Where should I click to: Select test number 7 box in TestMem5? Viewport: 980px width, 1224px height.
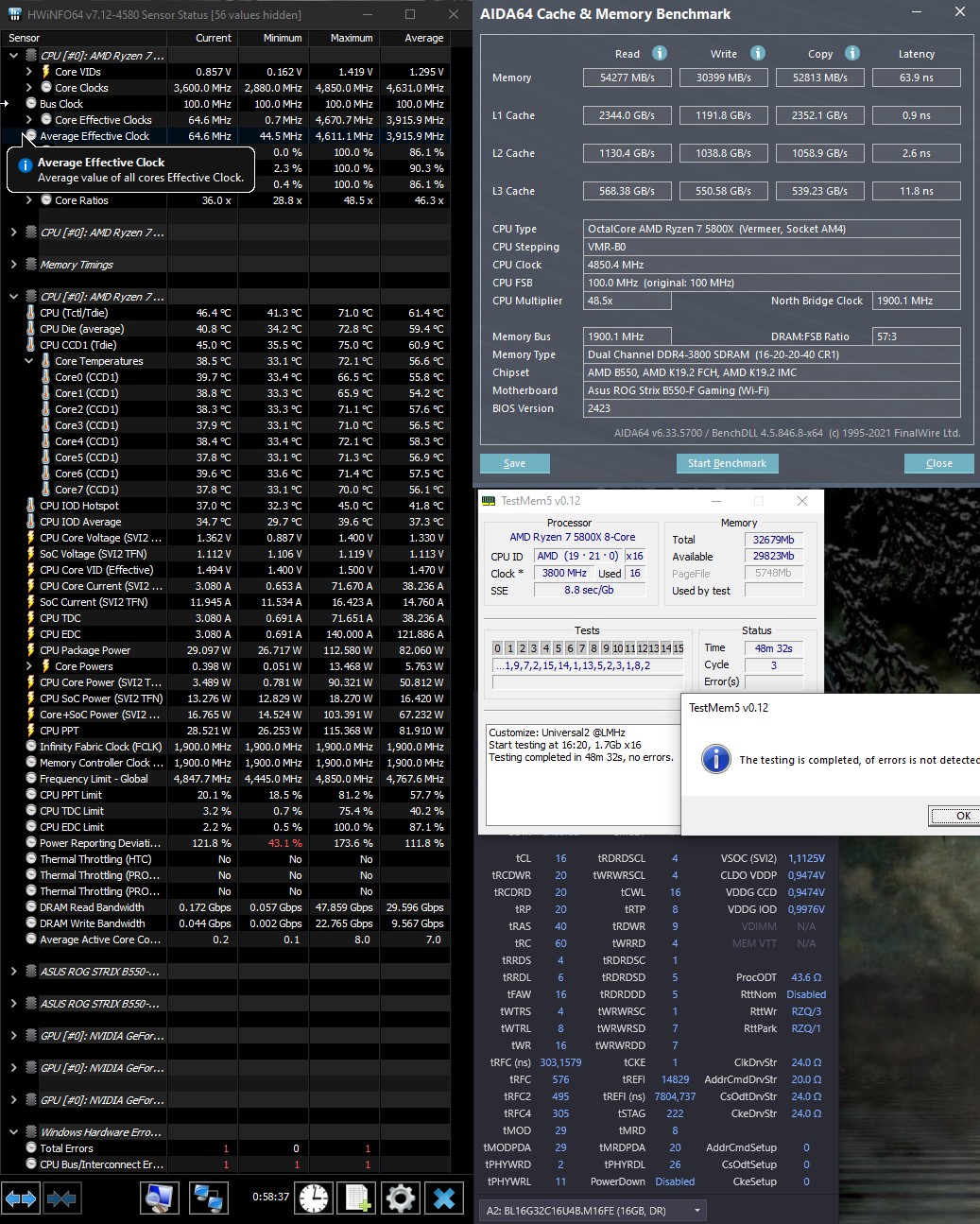click(581, 648)
